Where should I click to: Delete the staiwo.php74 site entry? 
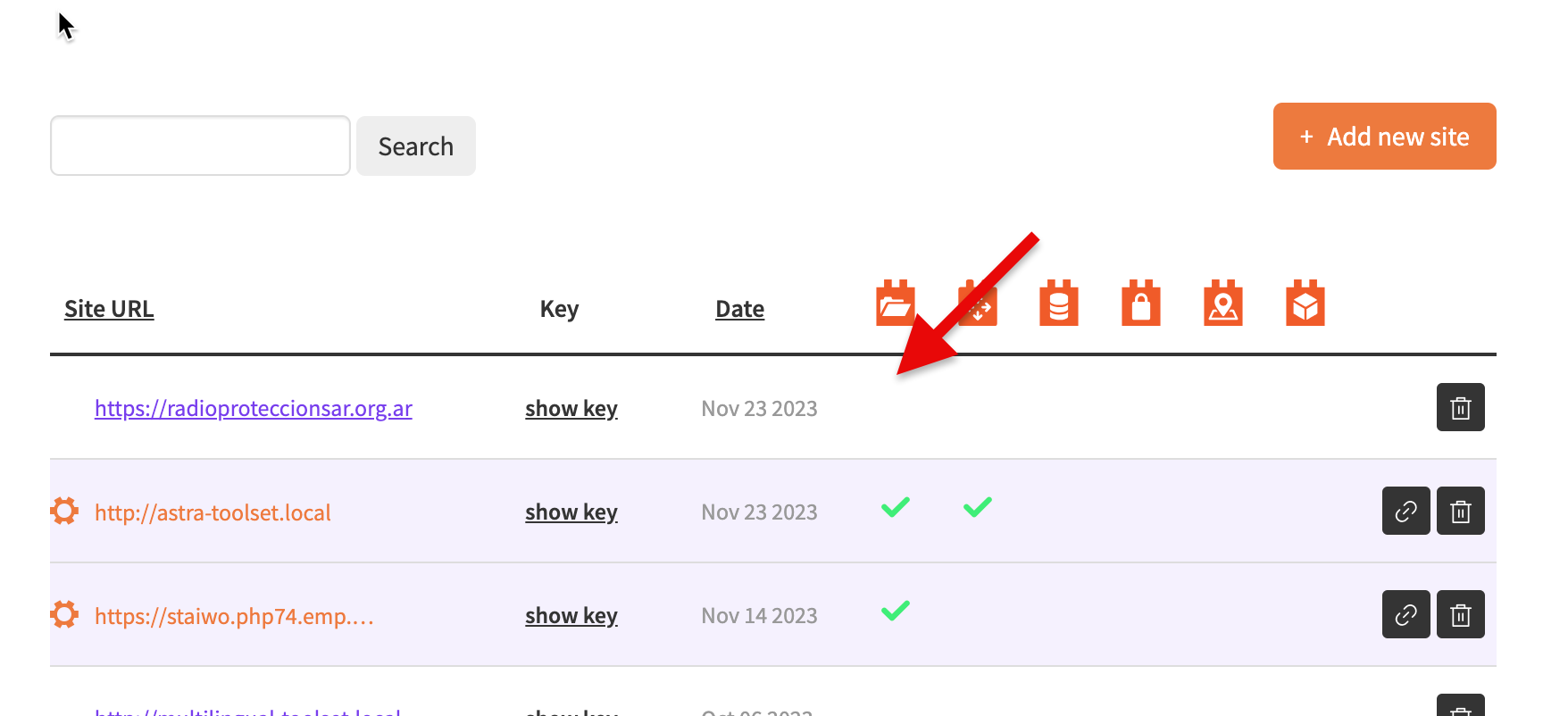1461,614
